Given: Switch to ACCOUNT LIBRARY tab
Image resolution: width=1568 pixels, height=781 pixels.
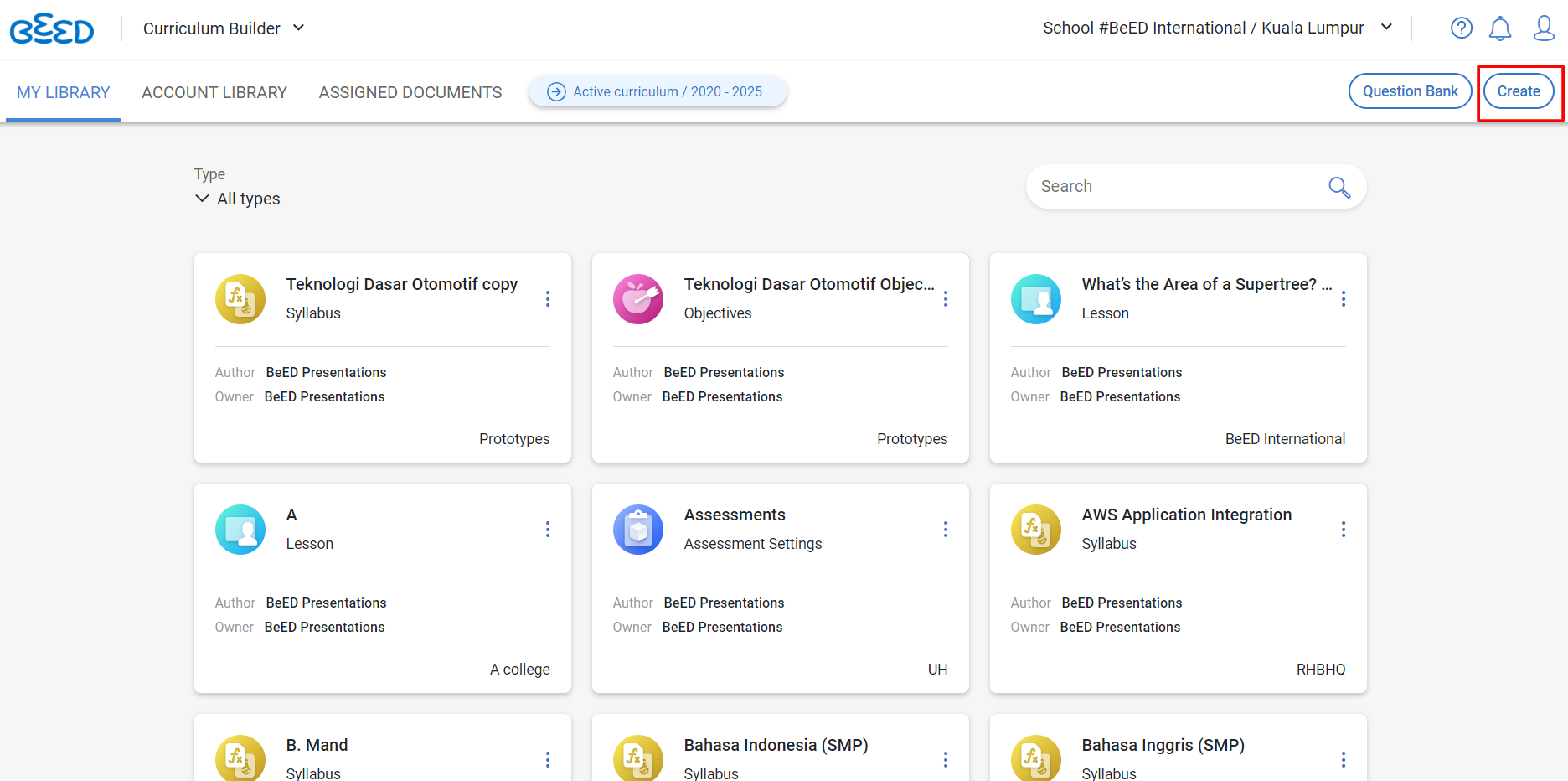Looking at the screenshot, I should pyautogui.click(x=214, y=92).
